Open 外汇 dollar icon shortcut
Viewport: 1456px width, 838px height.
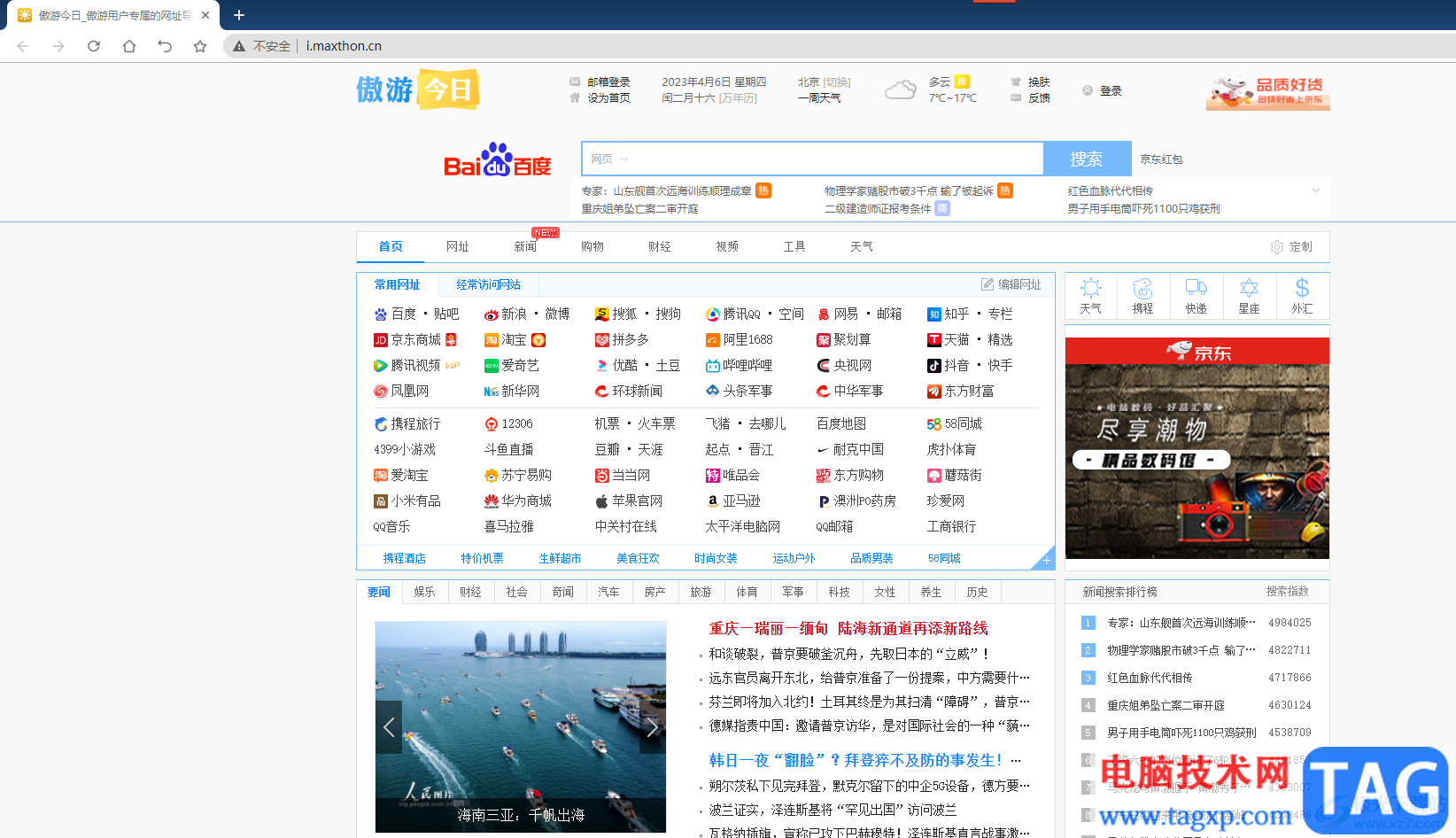point(1302,288)
